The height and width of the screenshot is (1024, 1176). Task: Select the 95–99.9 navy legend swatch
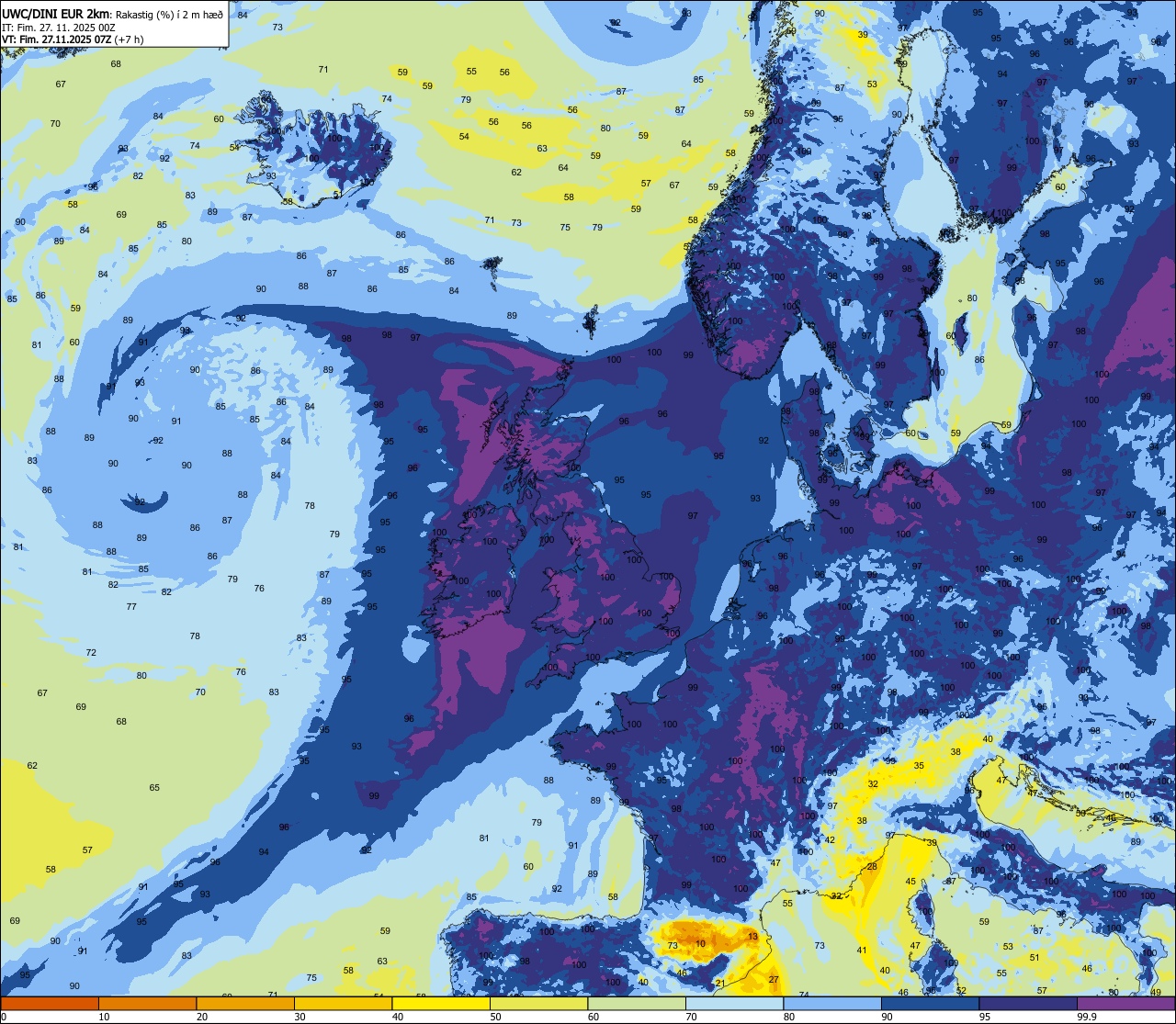tap(1028, 1003)
